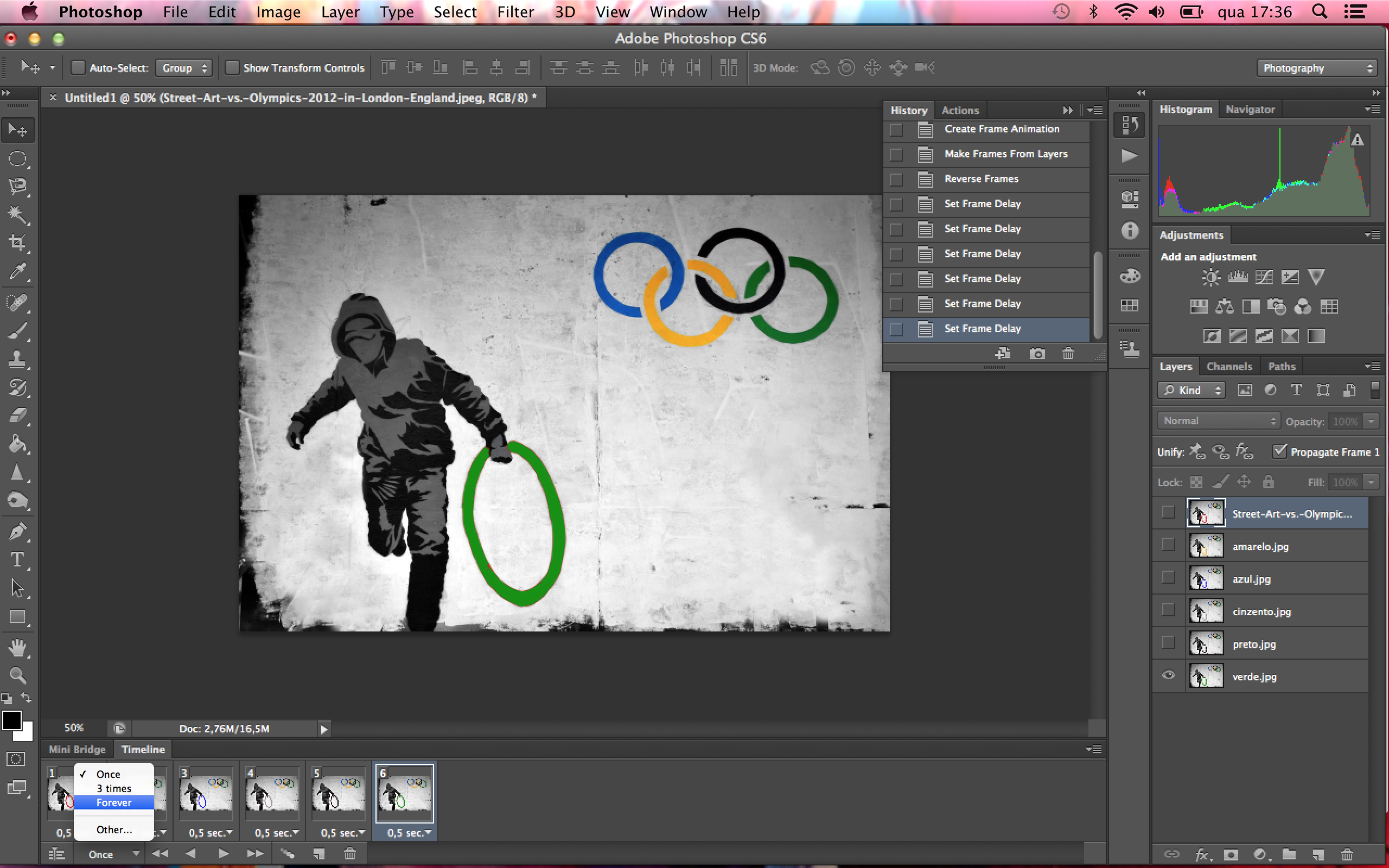This screenshot has width=1389, height=868.
Task: Open the Normal blend mode dropdown
Action: [x=1218, y=421]
